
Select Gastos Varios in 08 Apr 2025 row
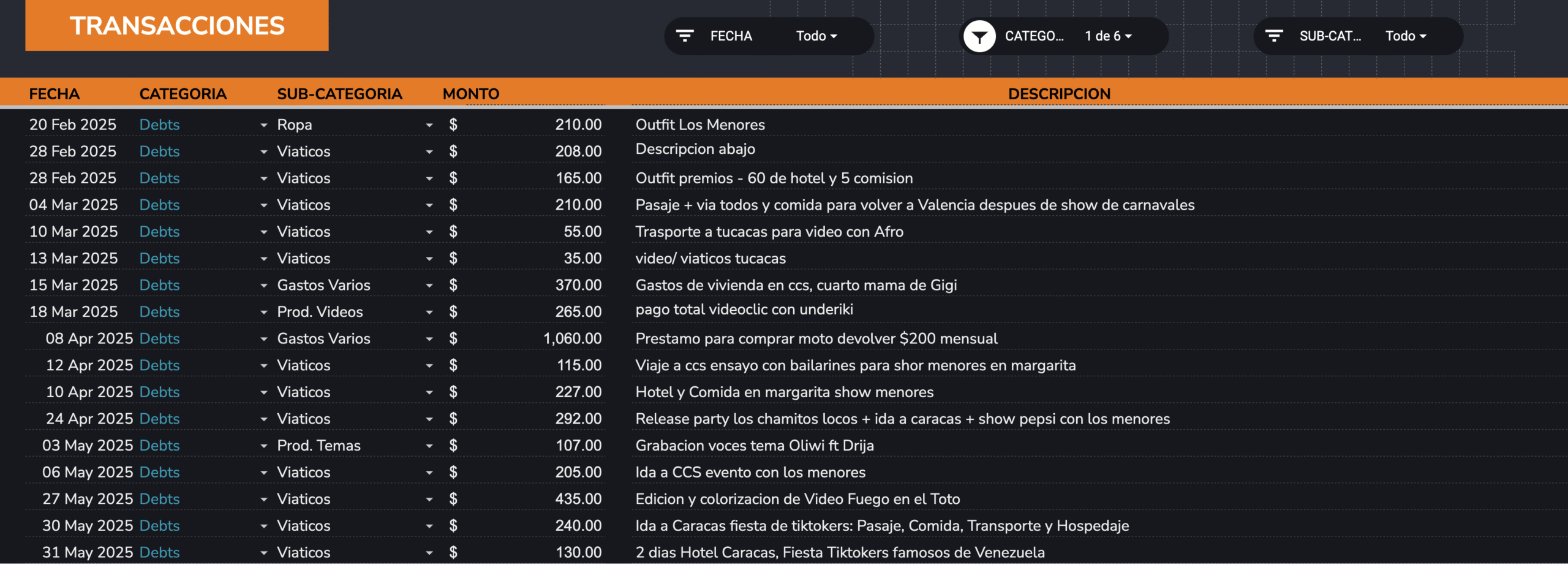(x=323, y=338)
